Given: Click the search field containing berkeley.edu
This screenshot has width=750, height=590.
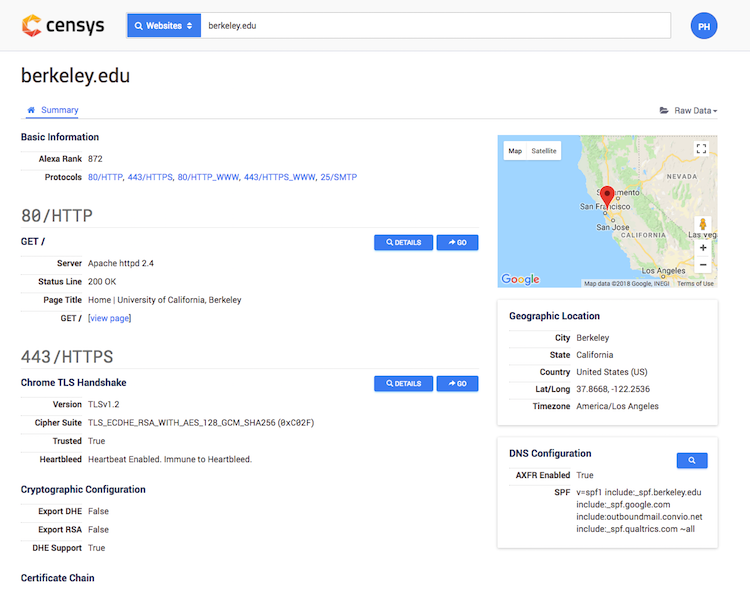Looking at the screenshot, I should [435, 26].
